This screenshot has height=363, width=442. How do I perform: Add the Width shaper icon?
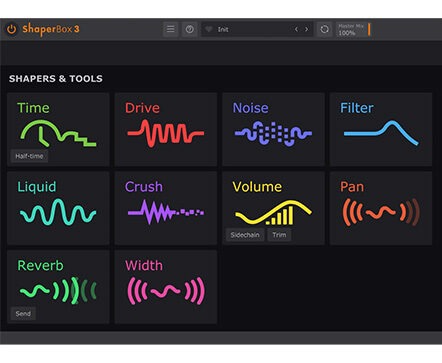[x=166, y=291]
